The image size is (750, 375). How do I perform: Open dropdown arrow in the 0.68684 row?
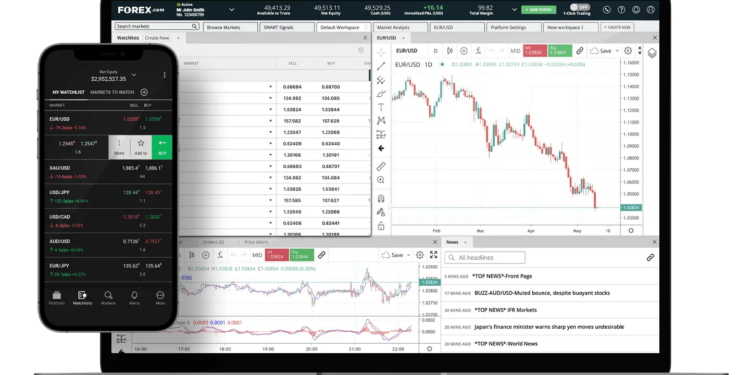click(270, 87)
